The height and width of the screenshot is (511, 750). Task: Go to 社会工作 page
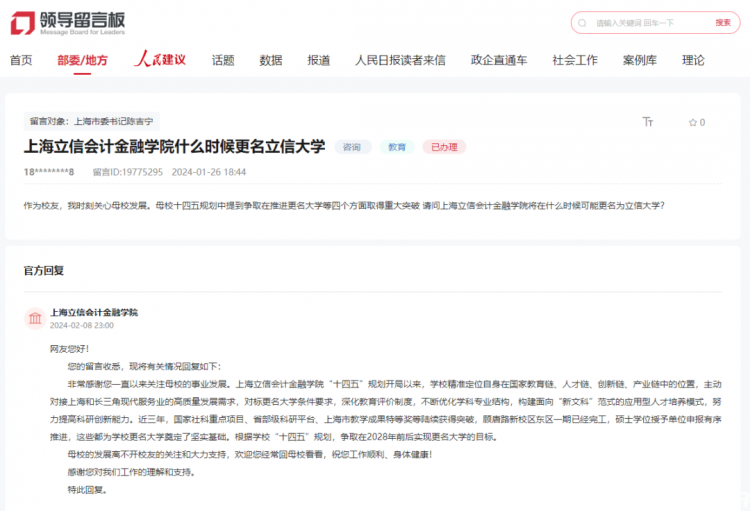575,60
